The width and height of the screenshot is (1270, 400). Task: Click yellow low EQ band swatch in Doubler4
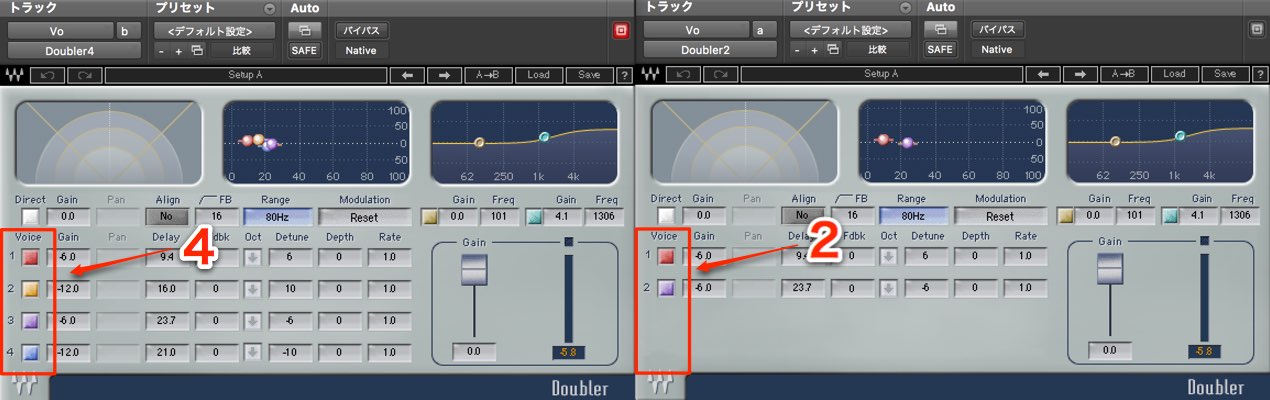430,216
